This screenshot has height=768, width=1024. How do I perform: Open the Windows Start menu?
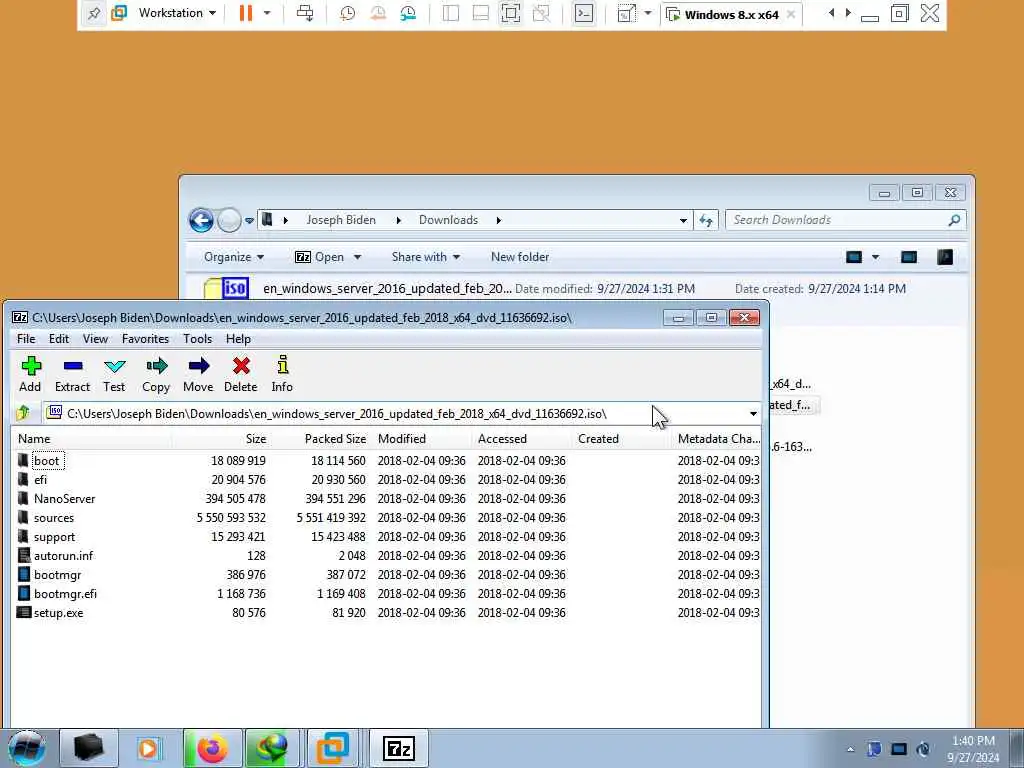pos(26,748)
